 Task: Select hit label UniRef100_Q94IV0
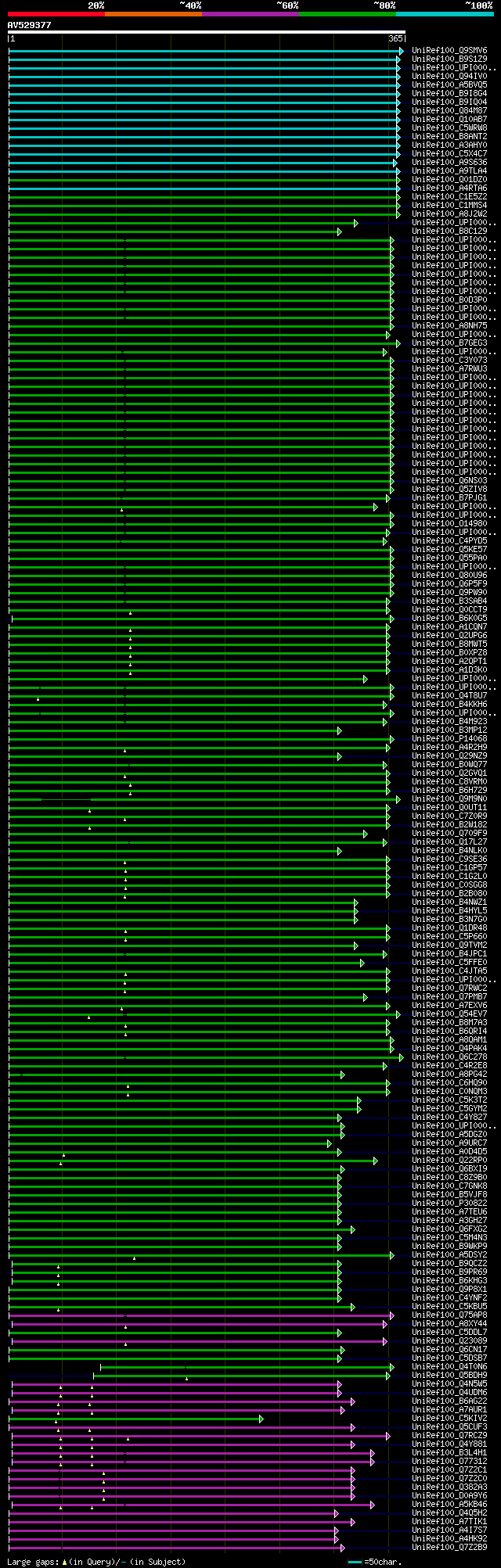(449, 77)
